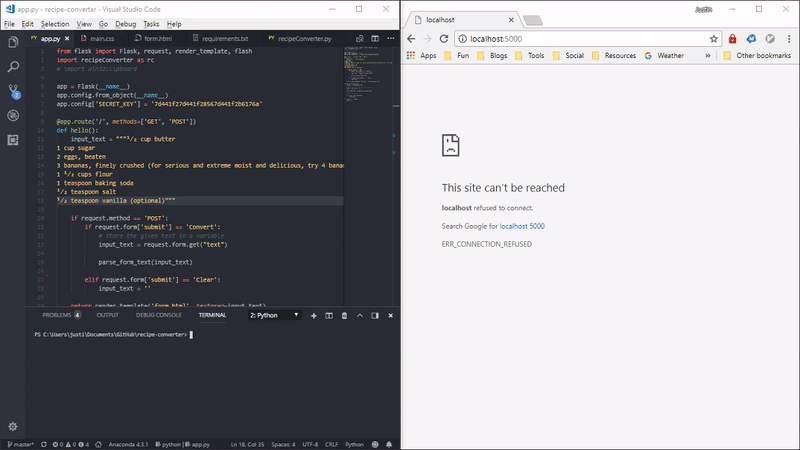Maximize the panel with the up chevron
Image resolution: width=800 pixels, height=450 pixels.
click(x=360, y=315)
